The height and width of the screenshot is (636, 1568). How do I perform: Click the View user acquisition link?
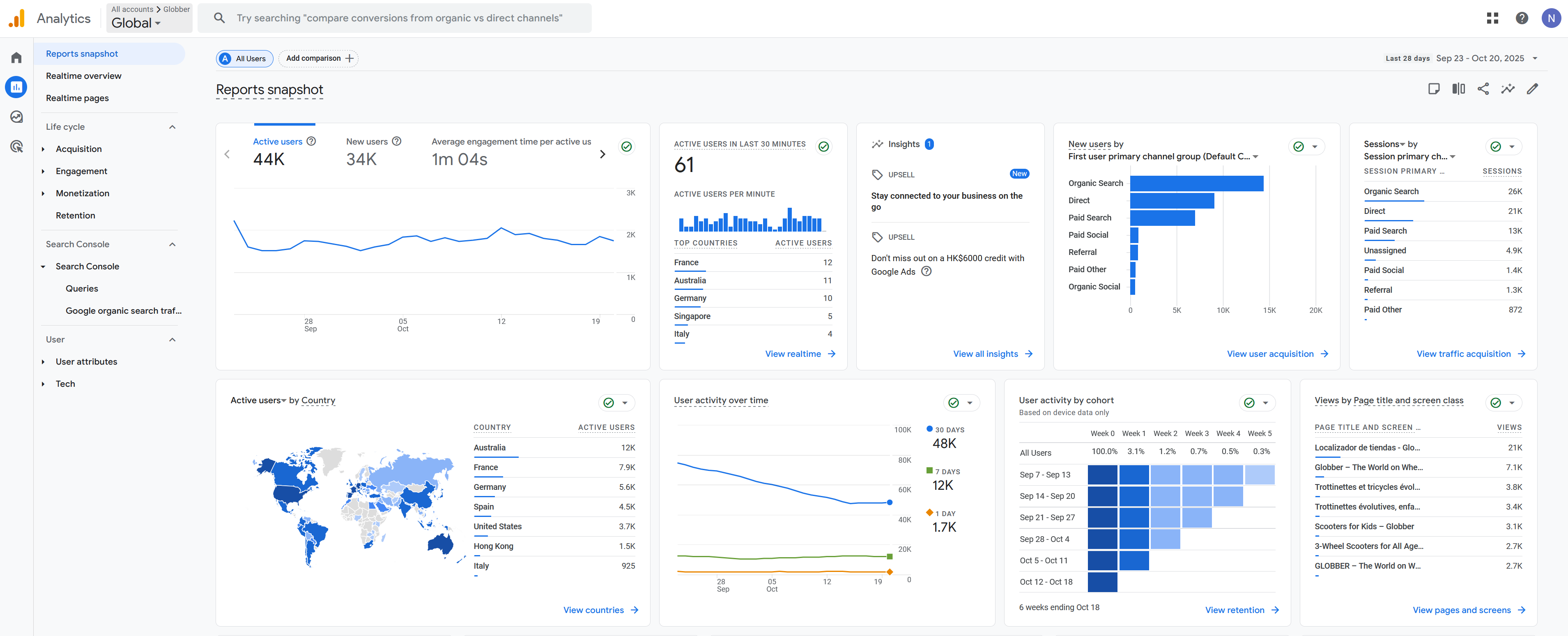click(x=1277, y=354)
